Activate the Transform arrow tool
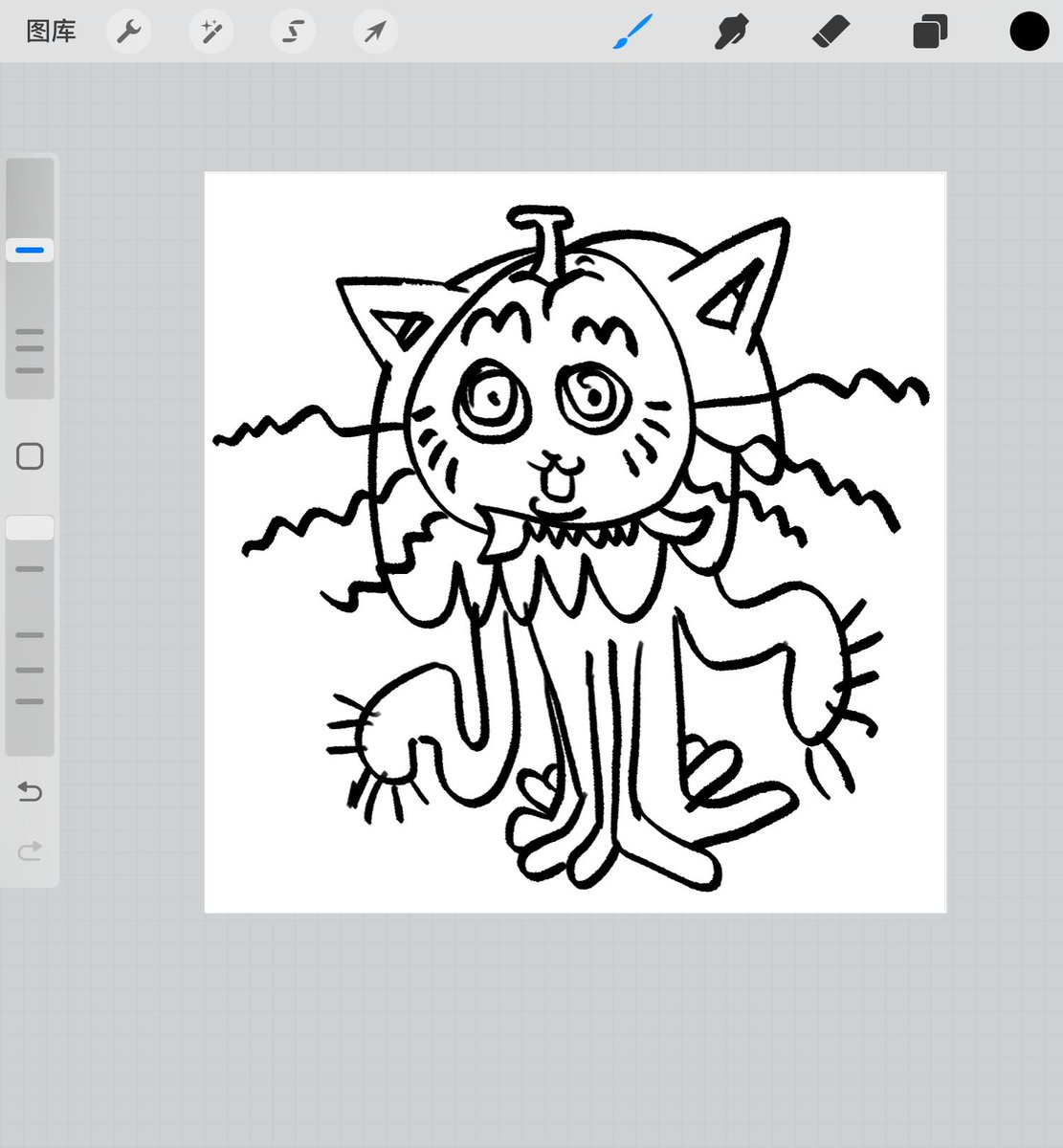This screenshot has width=1063, height=1148. [x=375, y=32]
